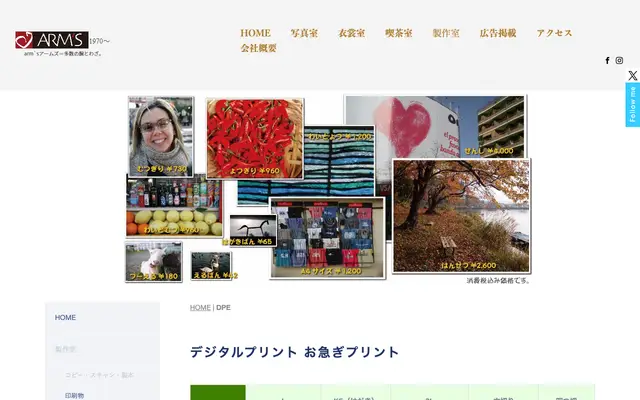This screenshot has width=640, height=400.
Task: Open the 製作室 menu item
Action: (446, 33)
